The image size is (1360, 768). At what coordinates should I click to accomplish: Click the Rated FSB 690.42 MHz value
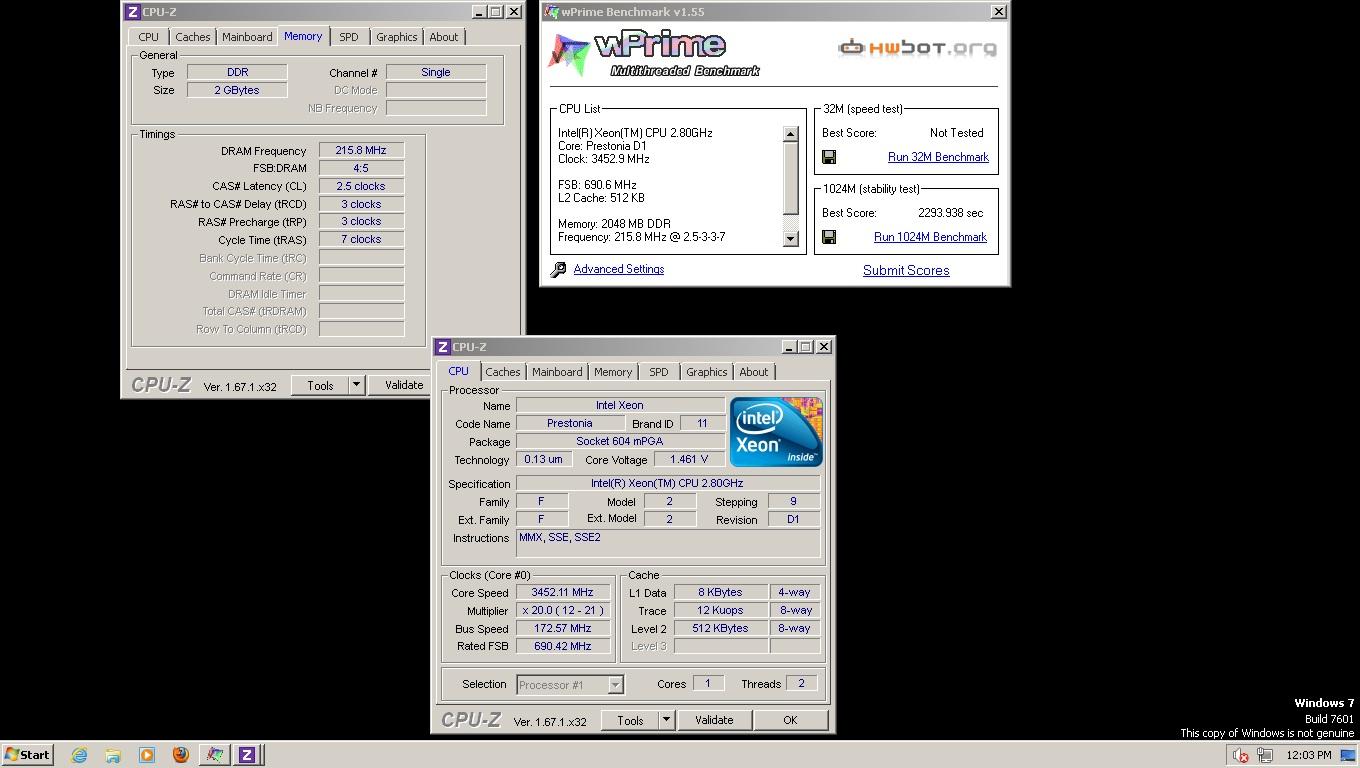pos(563,646)
